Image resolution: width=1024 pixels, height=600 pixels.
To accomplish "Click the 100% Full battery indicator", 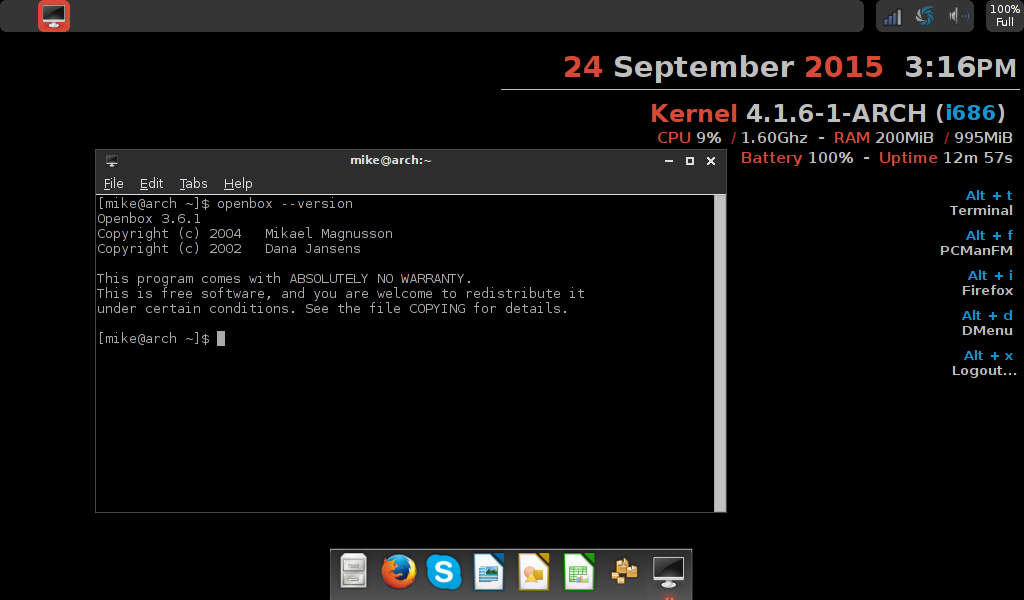I will [1005, 16].
